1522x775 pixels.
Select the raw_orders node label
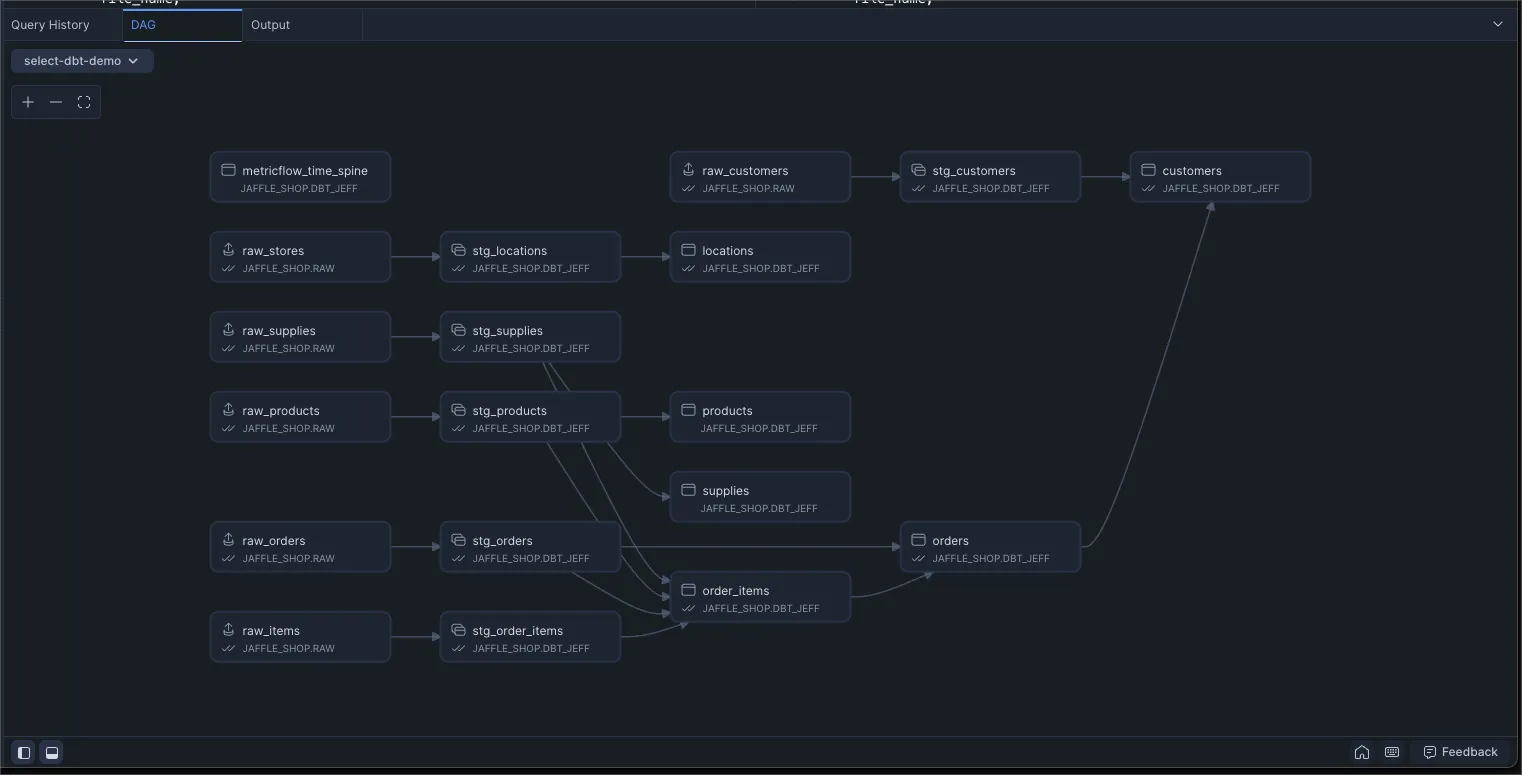274,541
